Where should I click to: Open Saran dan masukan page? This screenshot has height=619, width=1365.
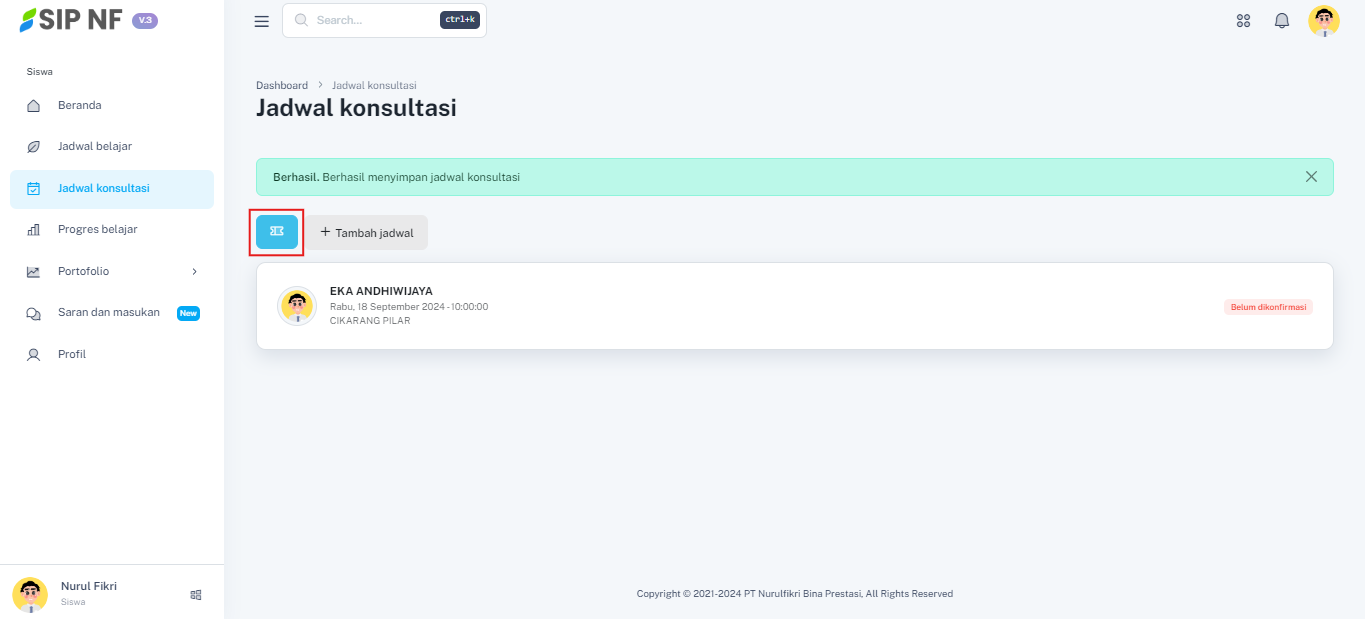click(x=108, y=313)
